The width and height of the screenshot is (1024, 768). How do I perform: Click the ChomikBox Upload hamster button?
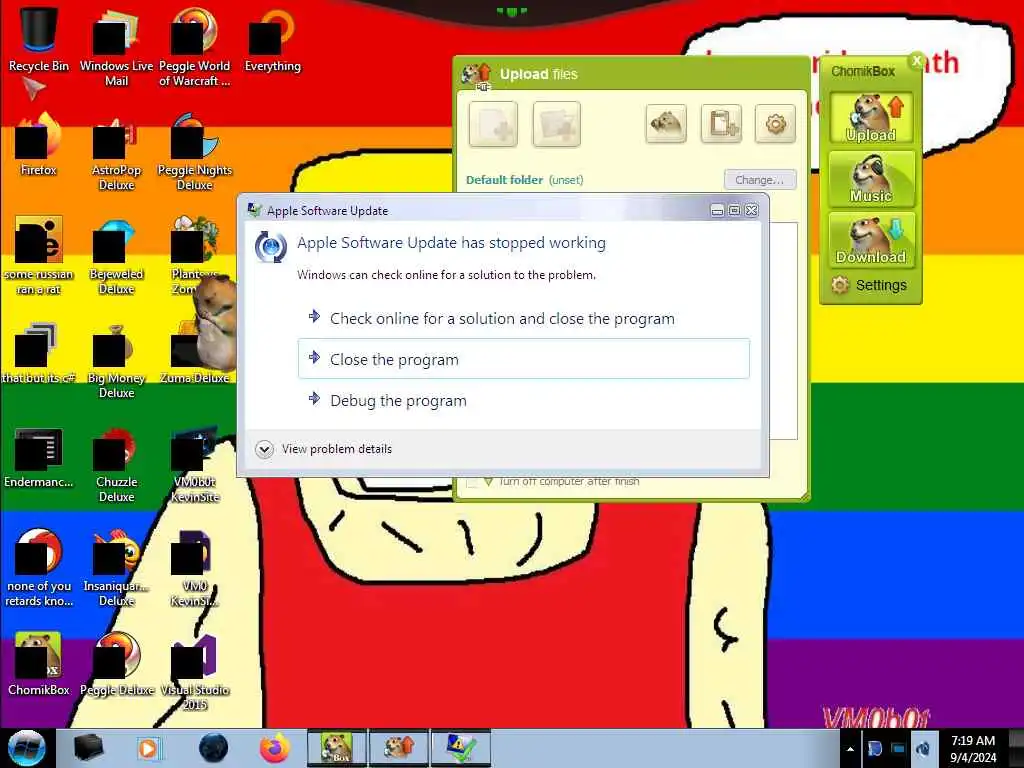871,118
